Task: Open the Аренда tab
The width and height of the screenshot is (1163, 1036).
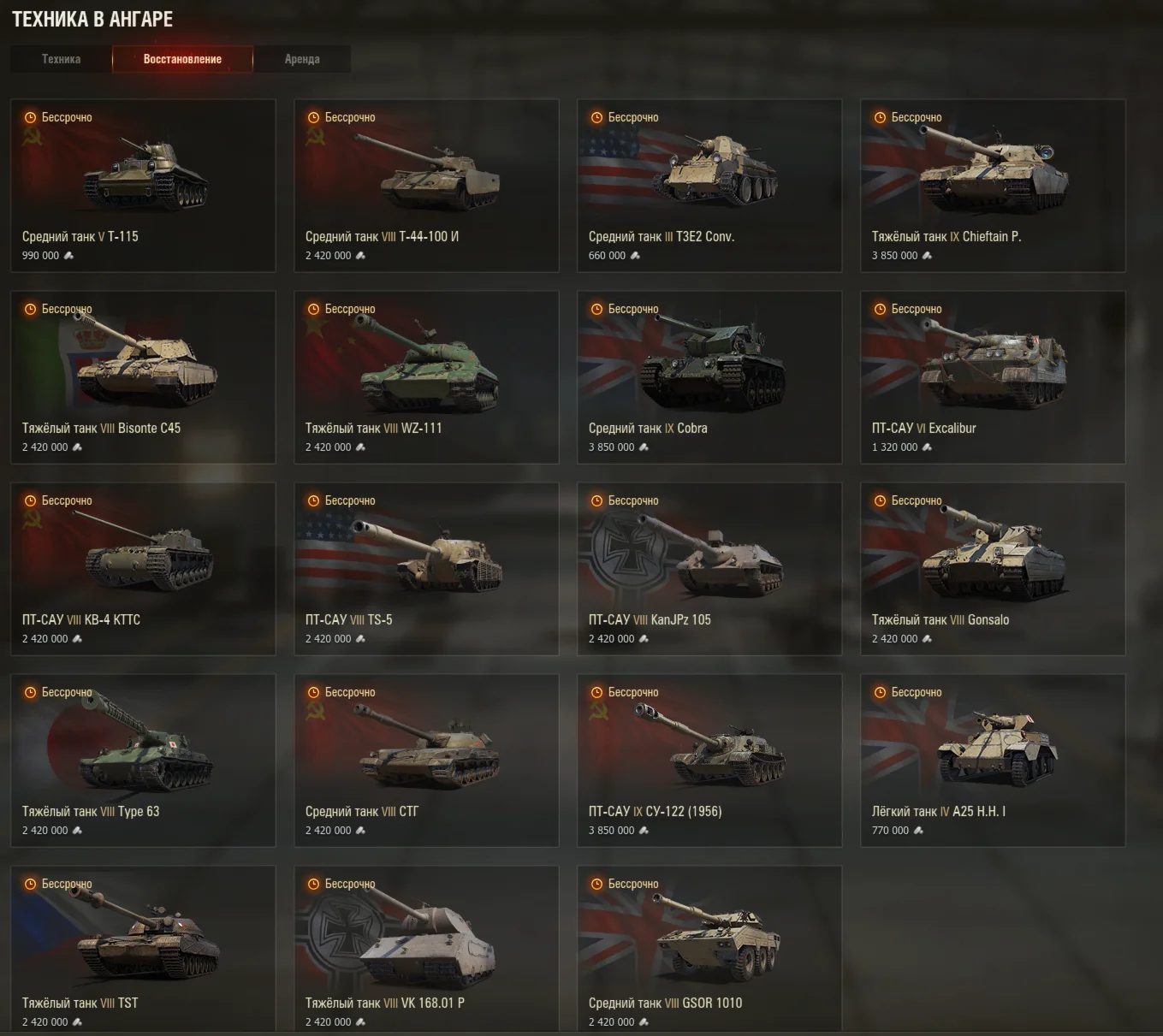Action: tap(302, 59)
